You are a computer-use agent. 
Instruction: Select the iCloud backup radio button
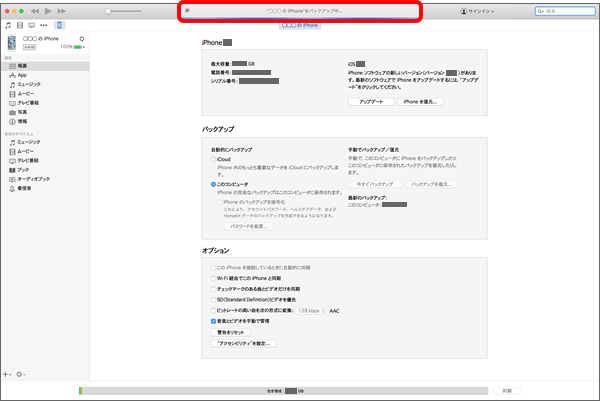[x=213, y=159]
